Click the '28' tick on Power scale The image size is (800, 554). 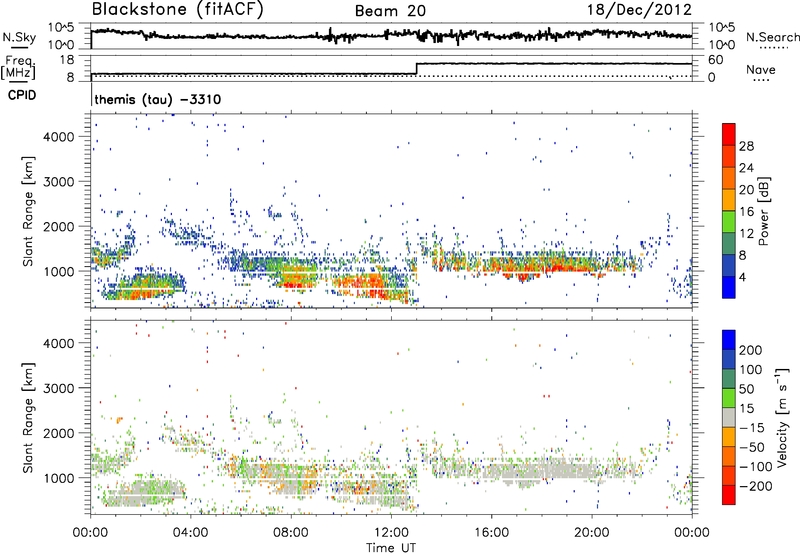pyautogui.click(x=746, y=146)
